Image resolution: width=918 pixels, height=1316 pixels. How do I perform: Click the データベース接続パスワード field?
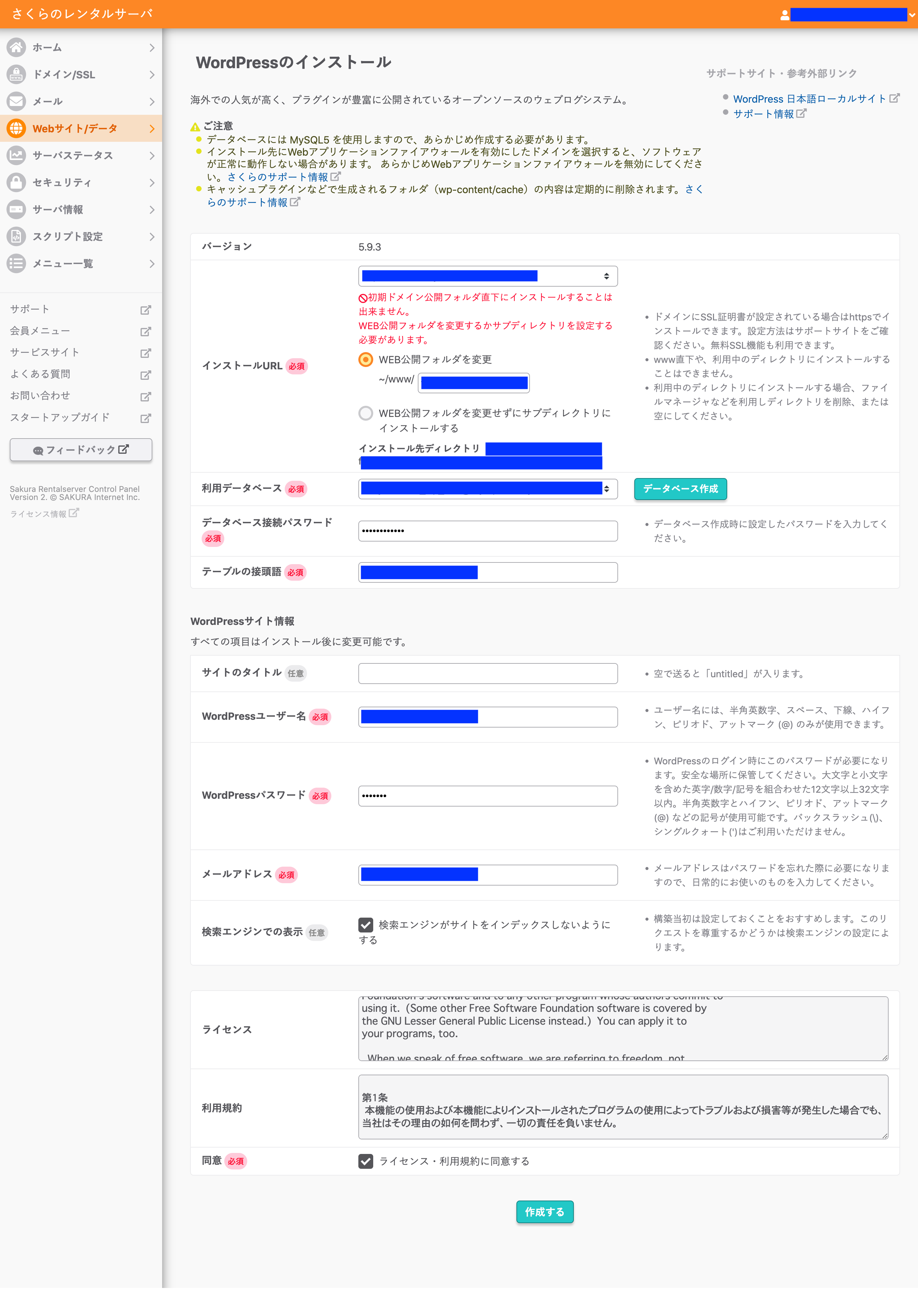[488, 530]
